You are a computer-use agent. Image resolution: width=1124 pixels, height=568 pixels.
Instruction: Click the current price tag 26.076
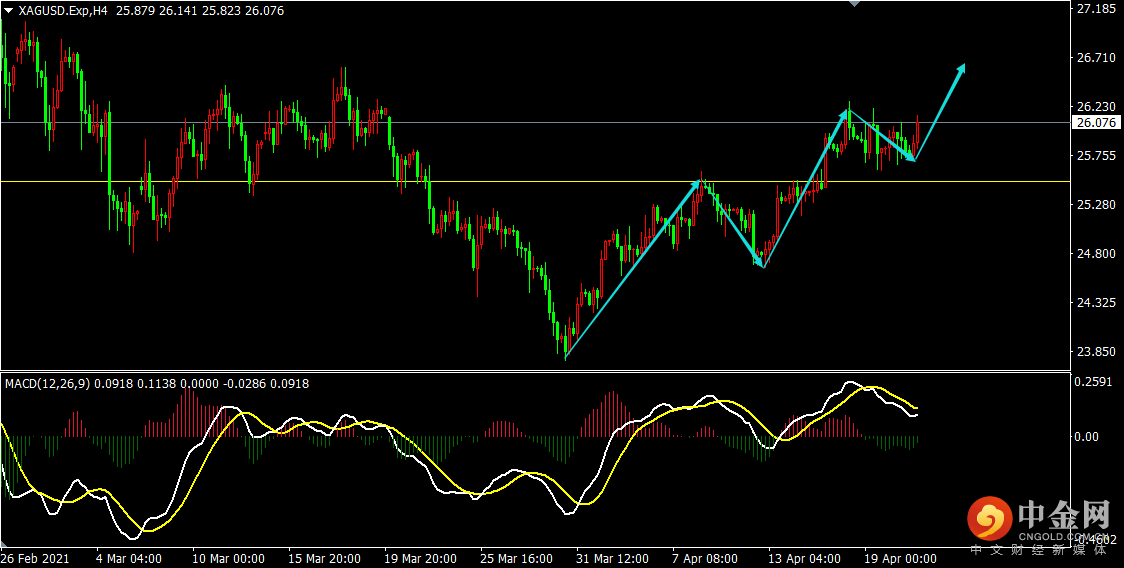point(1097,123)
